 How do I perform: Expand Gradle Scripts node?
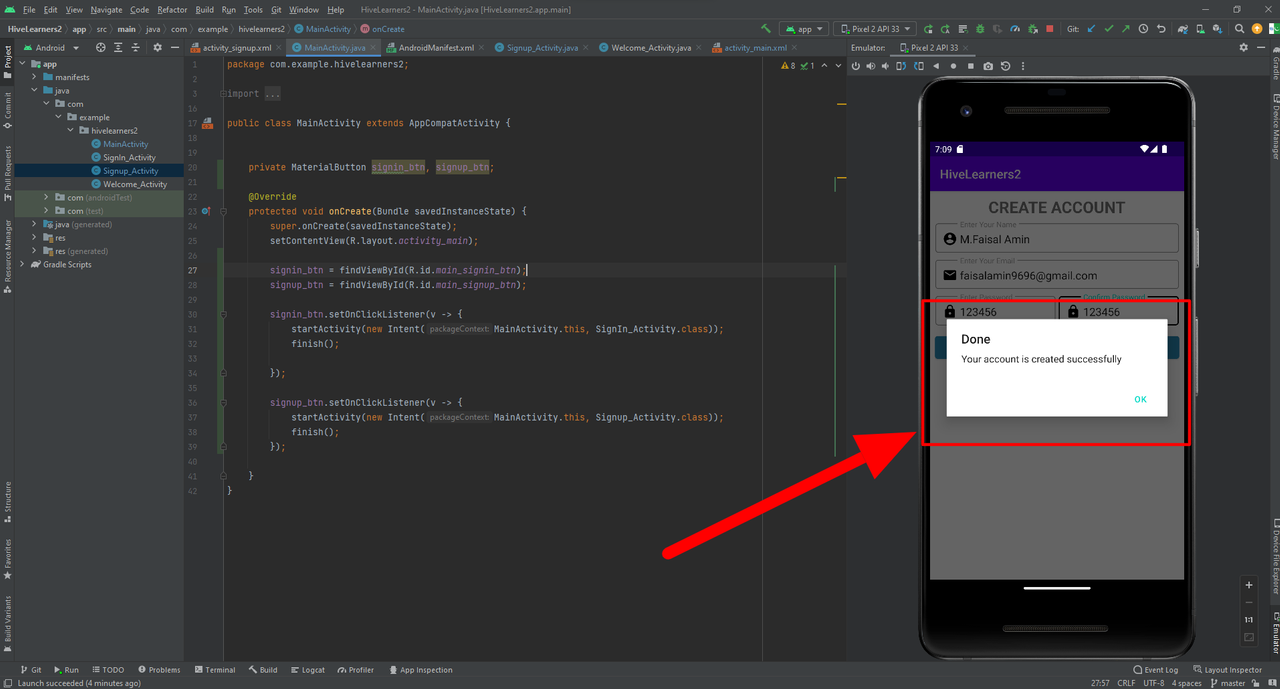pos(22,264)
